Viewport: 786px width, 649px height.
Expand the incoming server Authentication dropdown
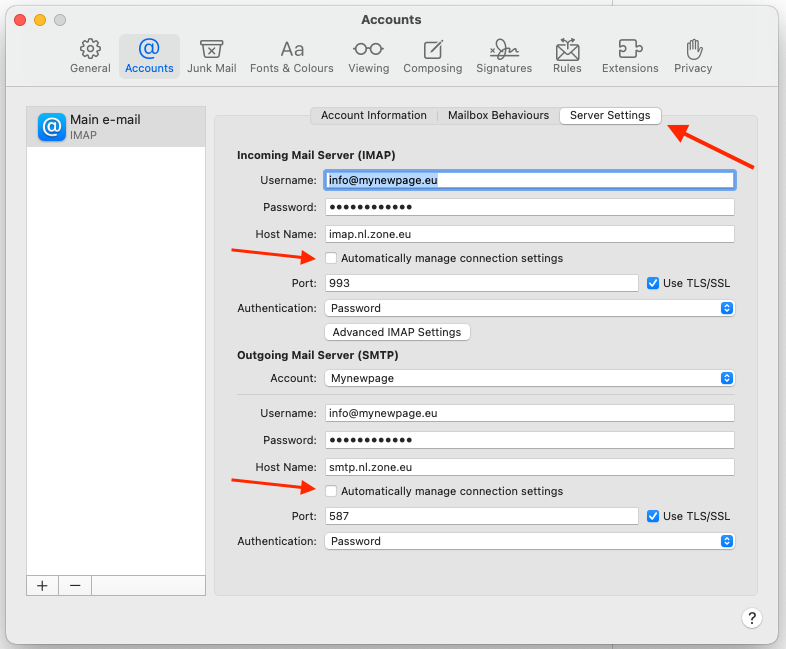[529, 308]
